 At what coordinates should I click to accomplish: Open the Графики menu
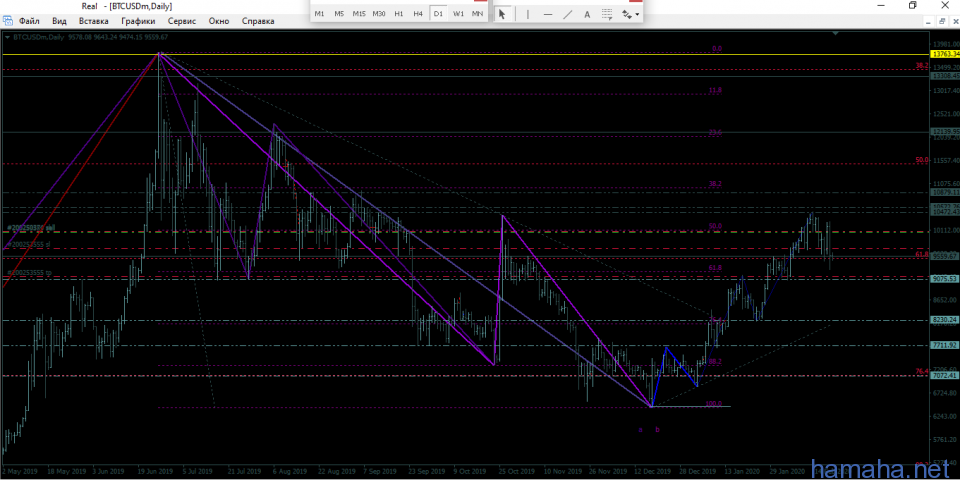(x=138, y=21)
